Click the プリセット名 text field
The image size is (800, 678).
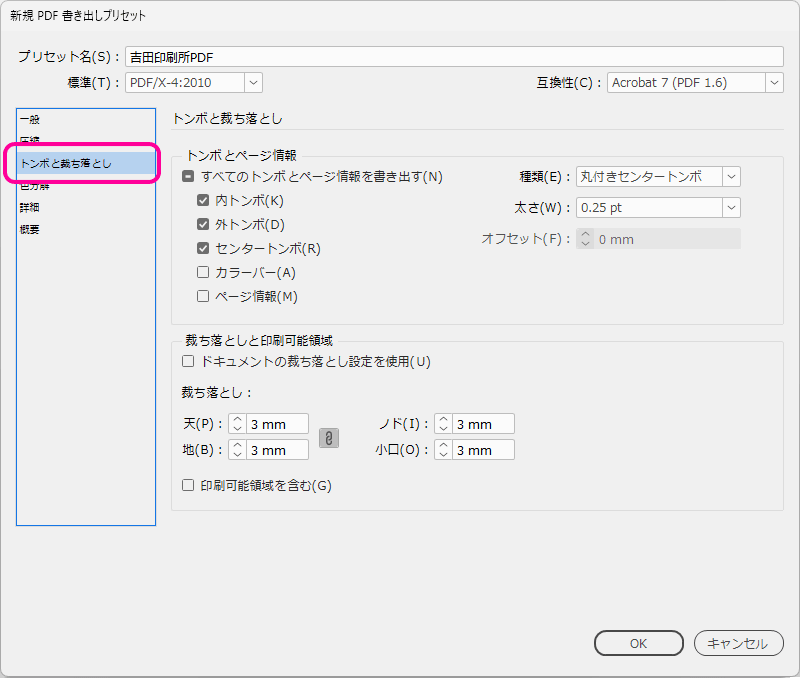pyautogui.click(x=454, y=57)
